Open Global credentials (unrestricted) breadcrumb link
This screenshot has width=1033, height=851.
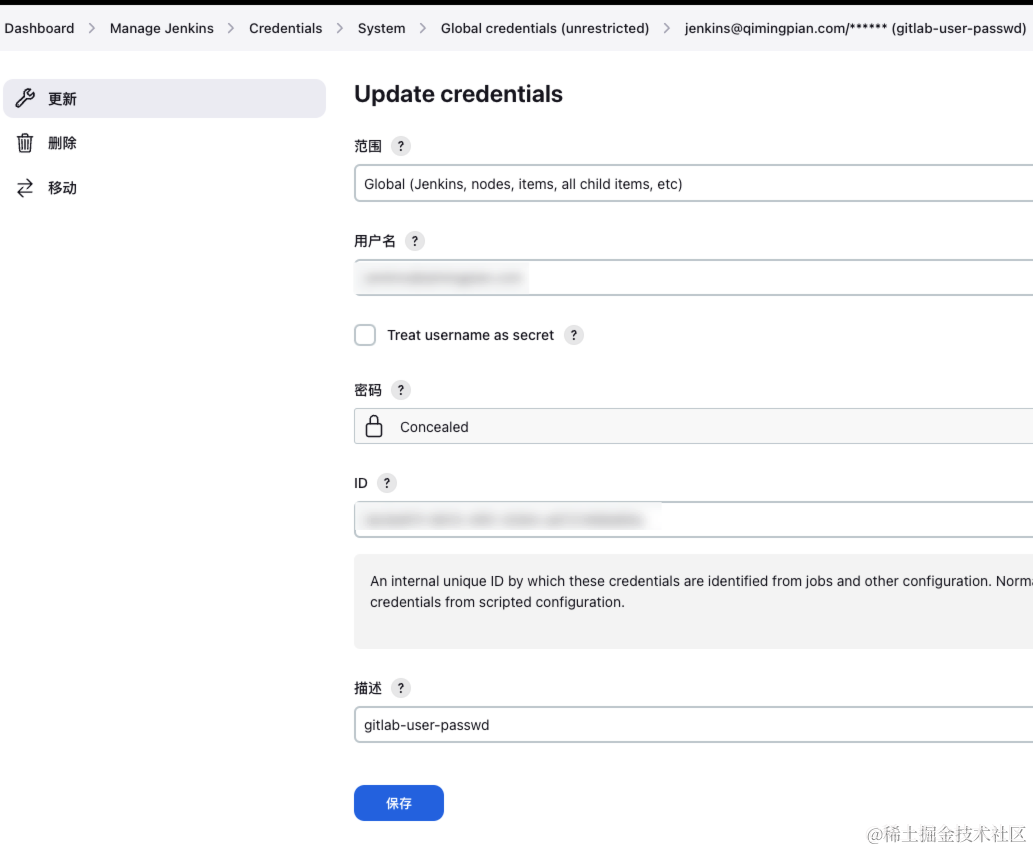click(545, 28)
